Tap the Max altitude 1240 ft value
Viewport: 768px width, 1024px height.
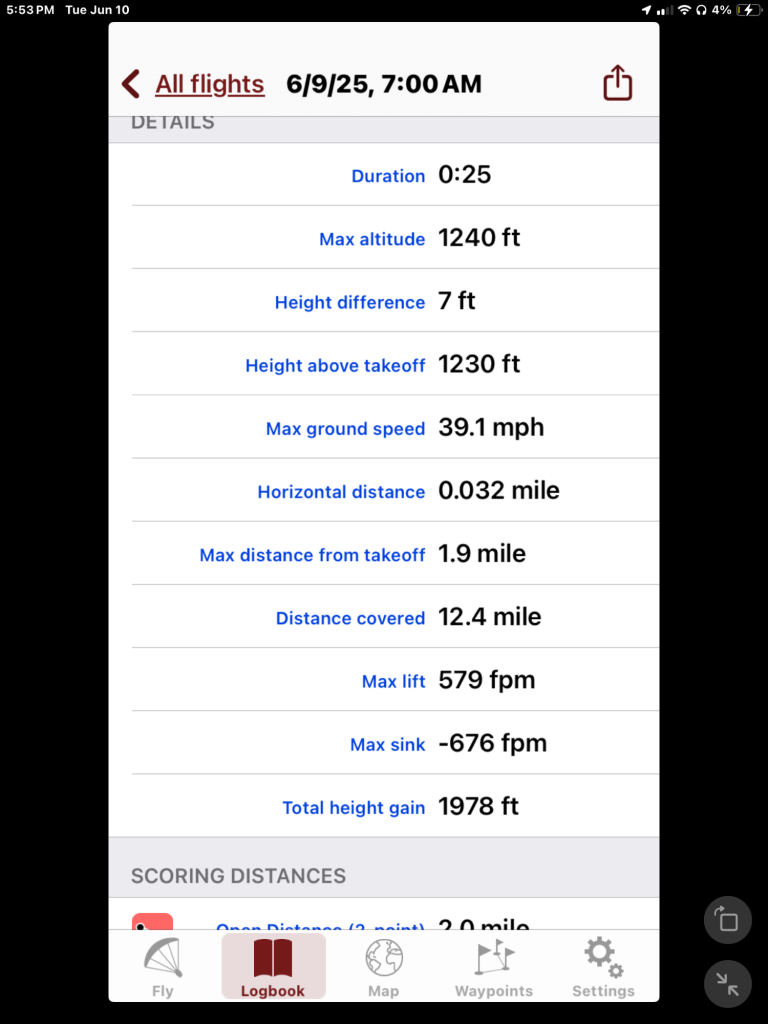tap(479, 238)
